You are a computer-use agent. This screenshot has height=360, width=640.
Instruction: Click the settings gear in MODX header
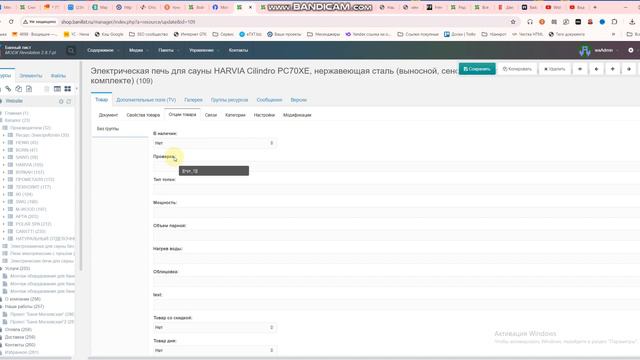[x=631, y=50]
